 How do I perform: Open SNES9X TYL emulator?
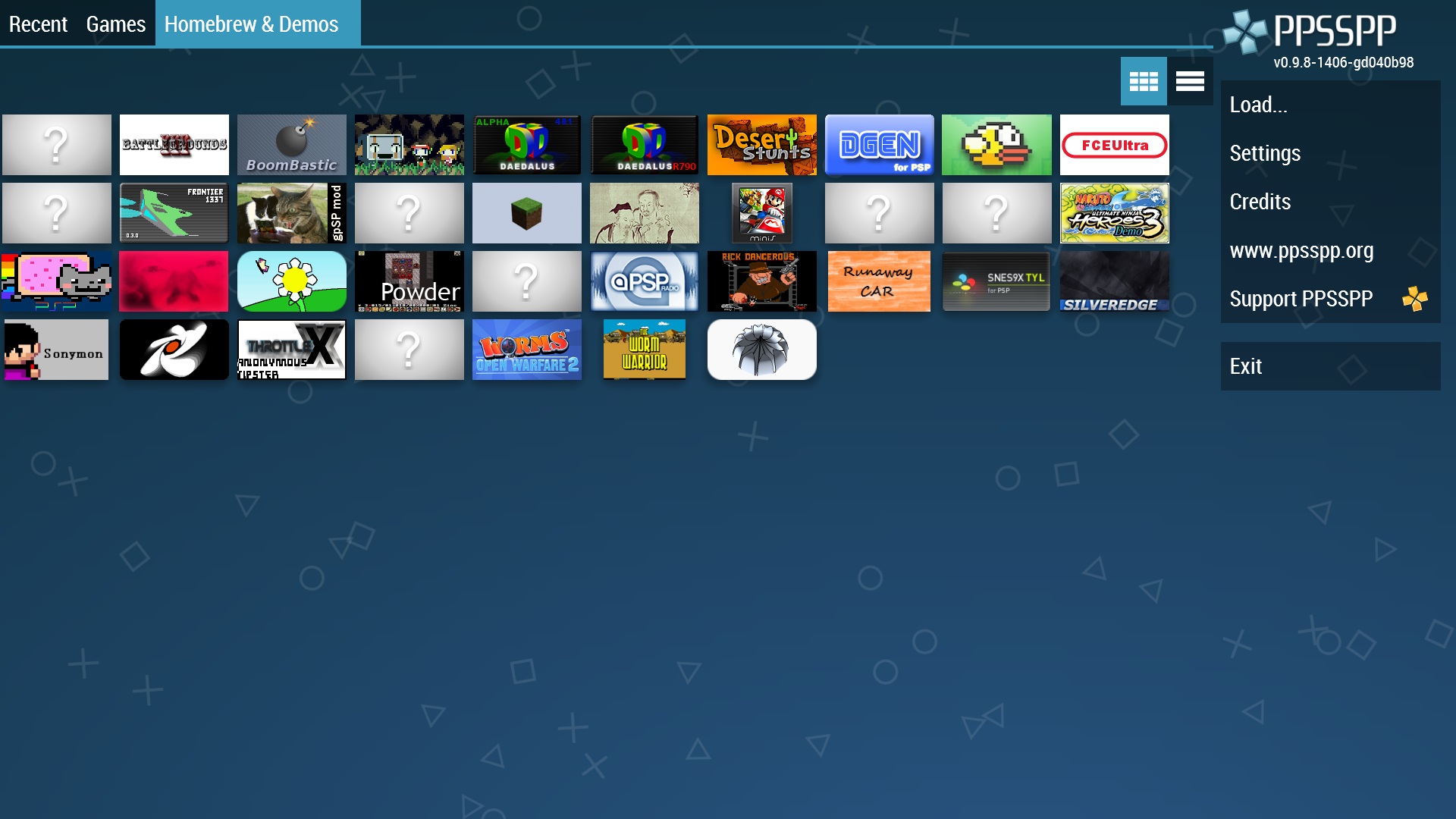(x=996, y=282)
